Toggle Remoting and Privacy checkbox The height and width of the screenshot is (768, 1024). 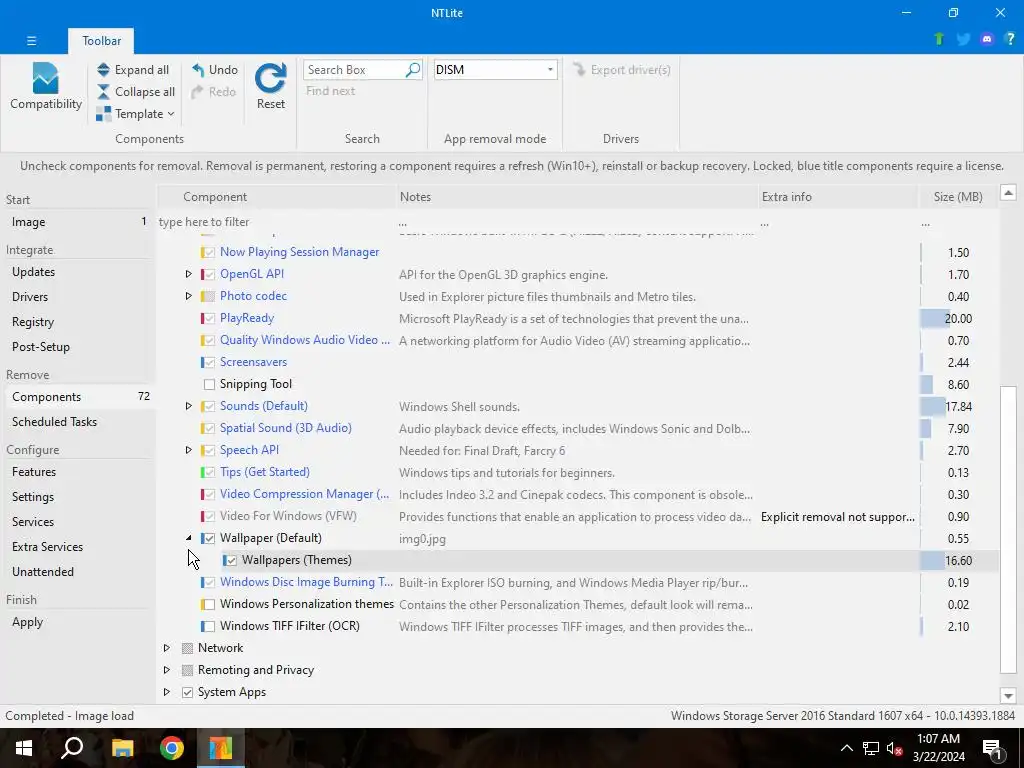pyautogui.click(x=187, y=670)
